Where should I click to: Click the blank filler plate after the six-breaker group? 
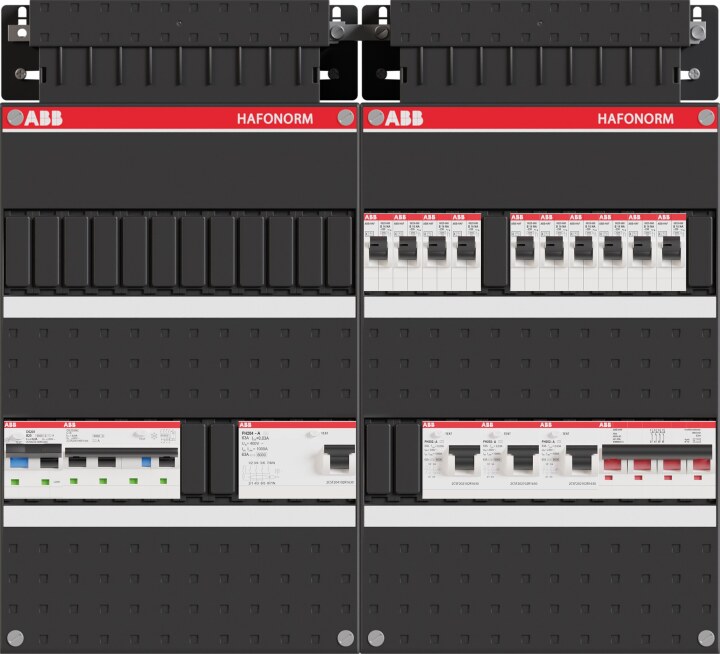(701, 252)
